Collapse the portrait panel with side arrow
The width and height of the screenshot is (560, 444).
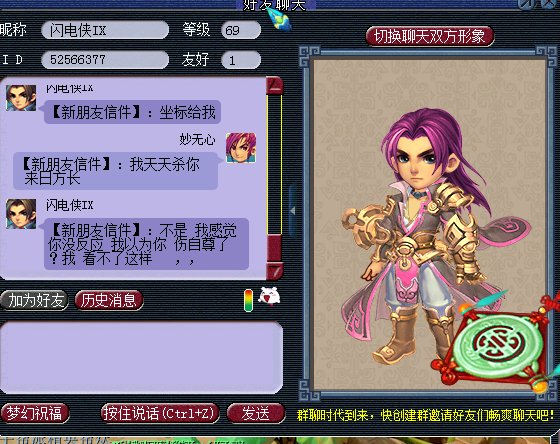(292, 211)
